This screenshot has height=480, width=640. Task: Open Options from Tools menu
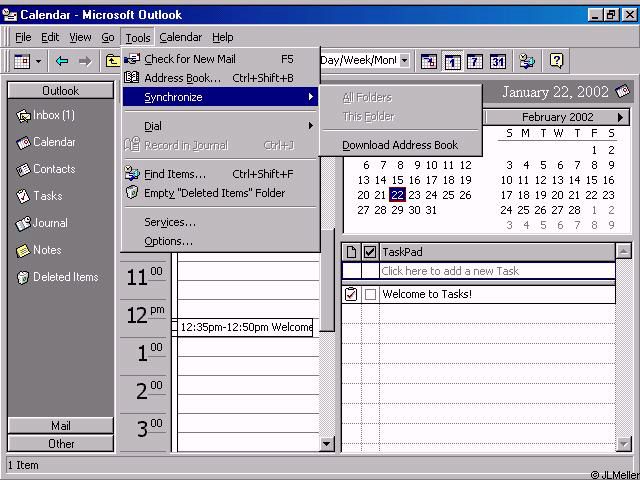[220, 241]
